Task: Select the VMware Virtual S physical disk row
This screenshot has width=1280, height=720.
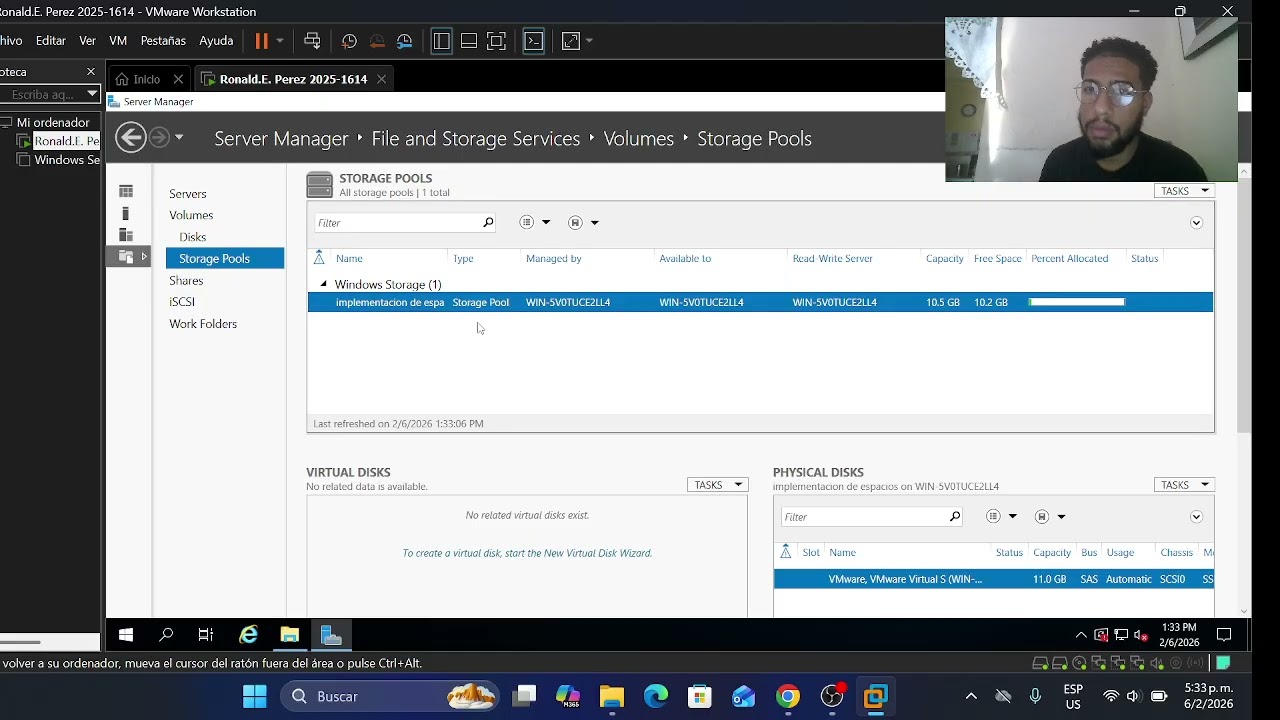Action: coord(994,579)
